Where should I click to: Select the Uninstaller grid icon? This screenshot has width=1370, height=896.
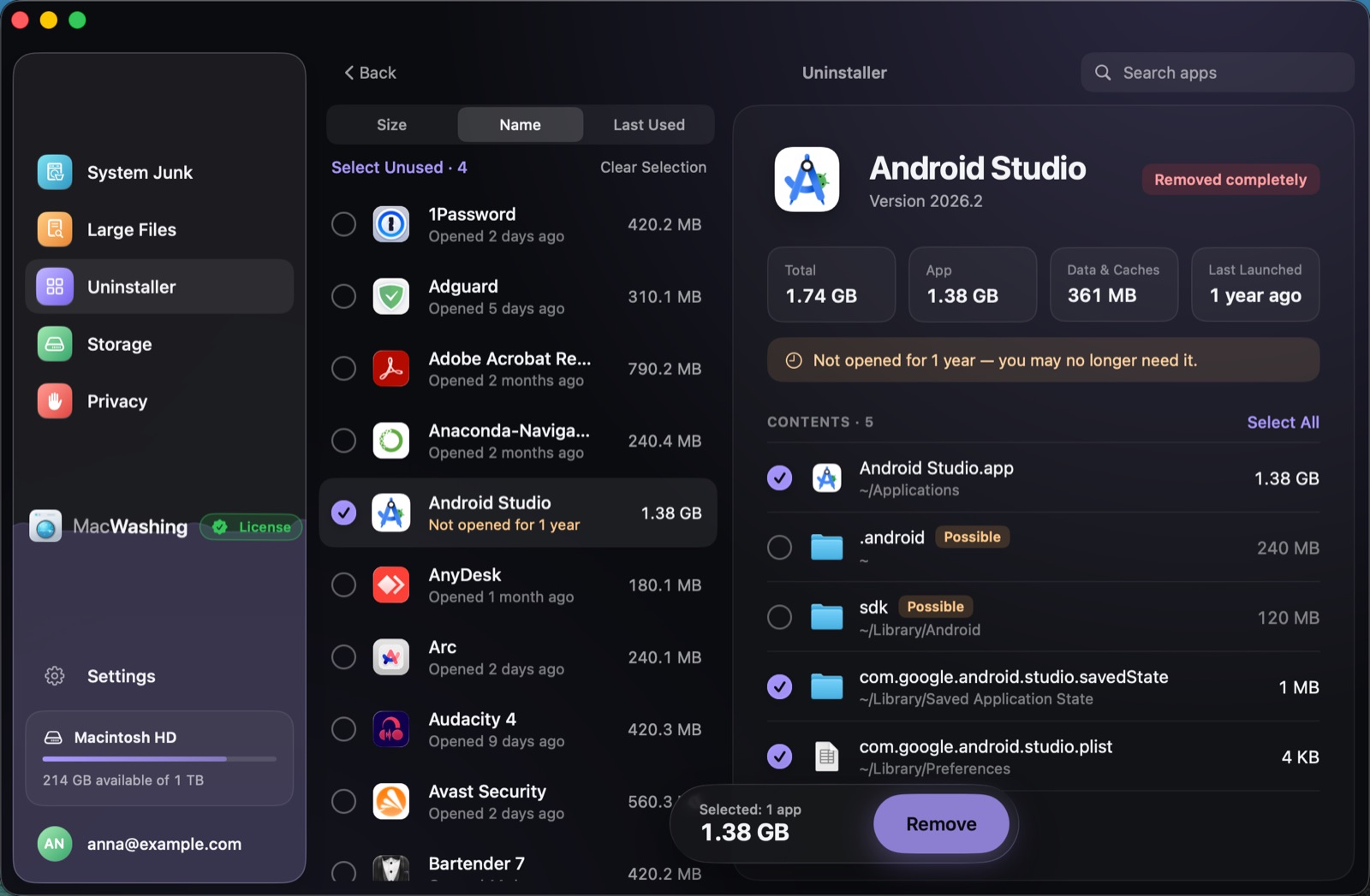coord(55,287)
